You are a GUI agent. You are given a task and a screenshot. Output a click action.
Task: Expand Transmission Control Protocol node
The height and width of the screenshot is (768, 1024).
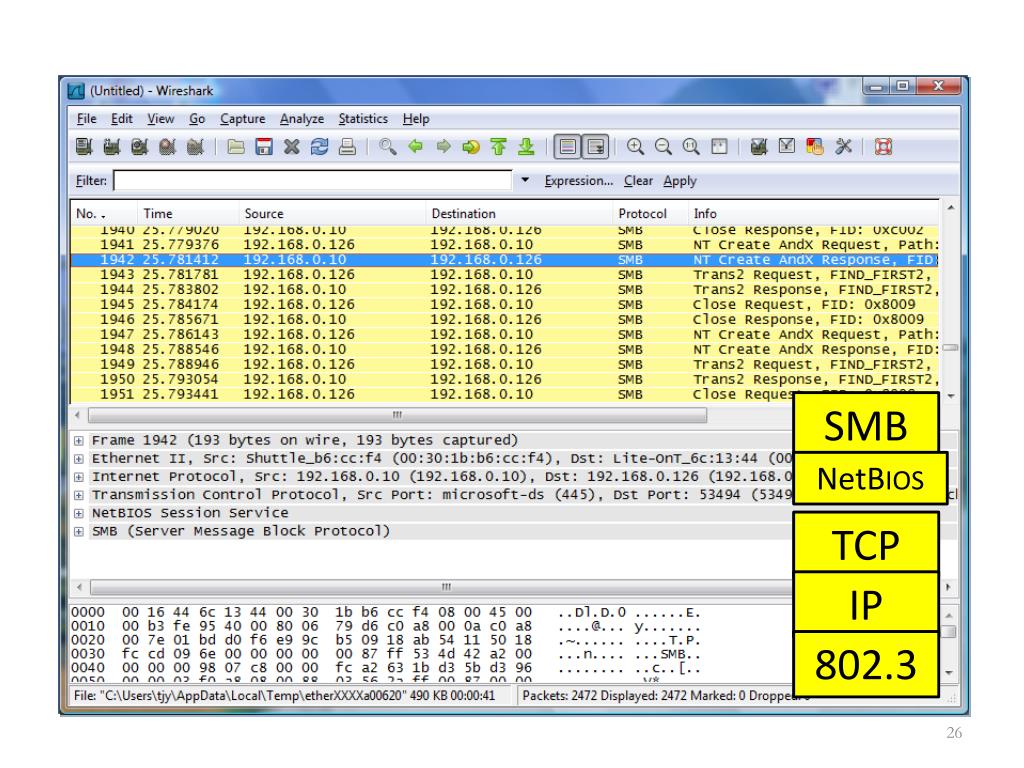point(79,495)
